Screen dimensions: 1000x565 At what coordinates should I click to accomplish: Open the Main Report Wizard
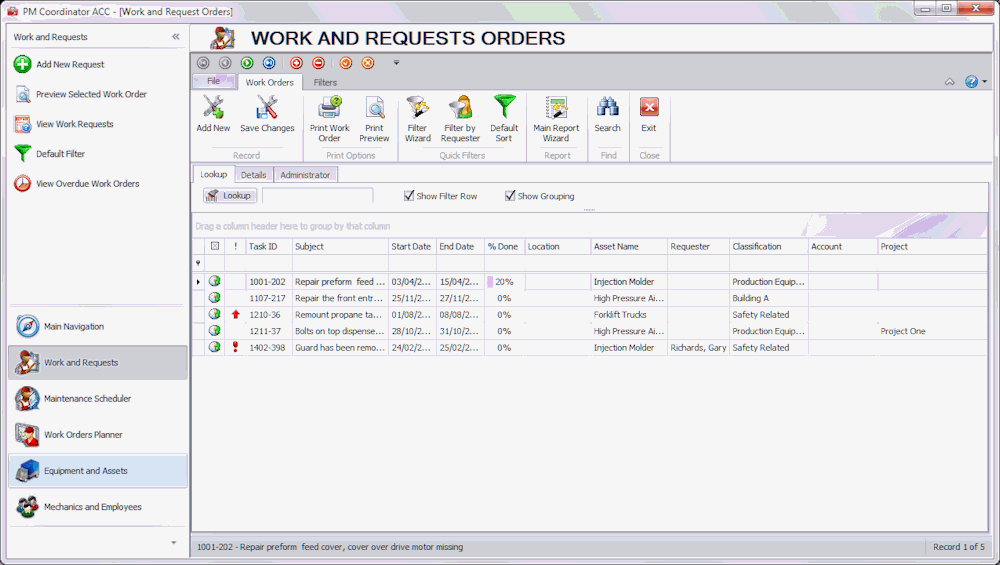556,109
